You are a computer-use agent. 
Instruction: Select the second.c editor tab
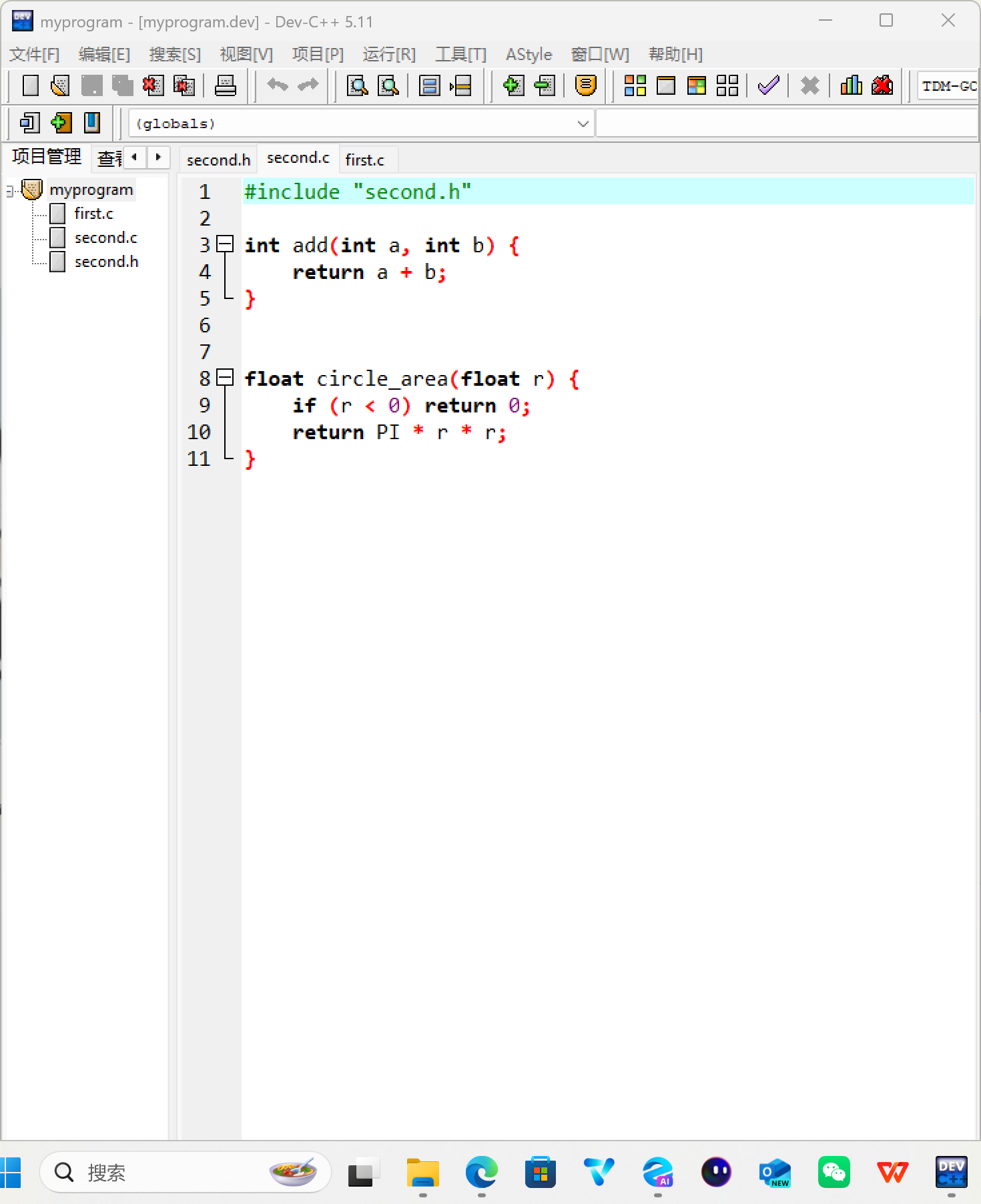[x=298, y=158]
